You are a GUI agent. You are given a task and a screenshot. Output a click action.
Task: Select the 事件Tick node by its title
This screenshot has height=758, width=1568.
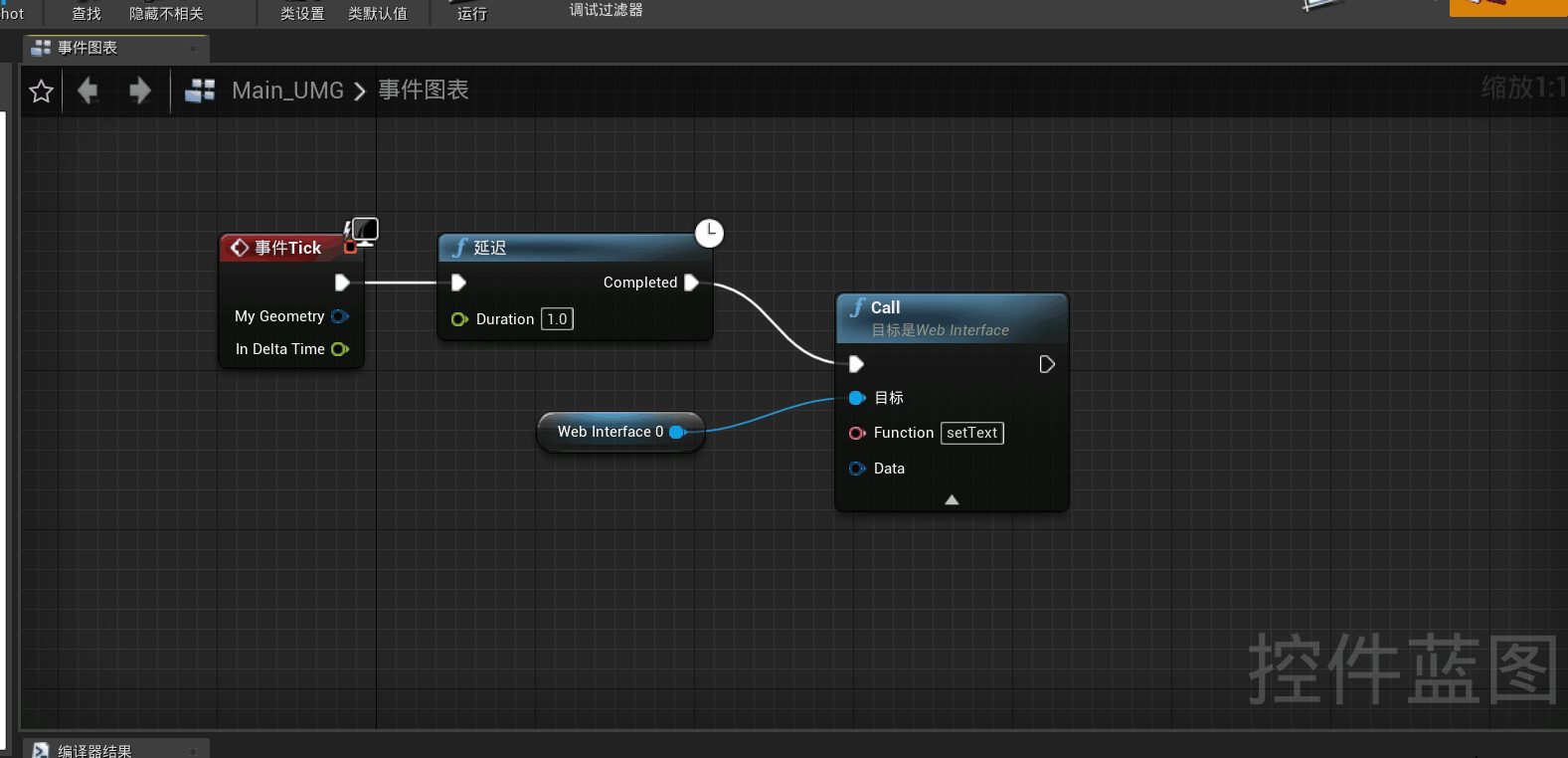(287, 248)
